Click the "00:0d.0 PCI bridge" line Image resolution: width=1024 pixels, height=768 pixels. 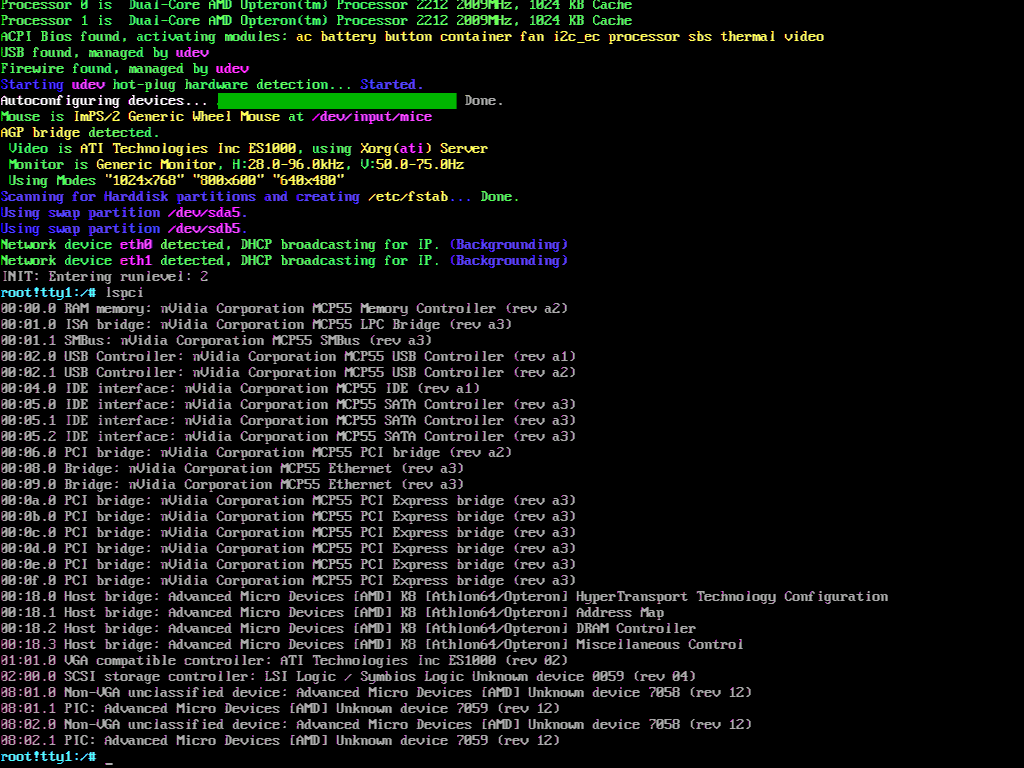coord(288,549)
